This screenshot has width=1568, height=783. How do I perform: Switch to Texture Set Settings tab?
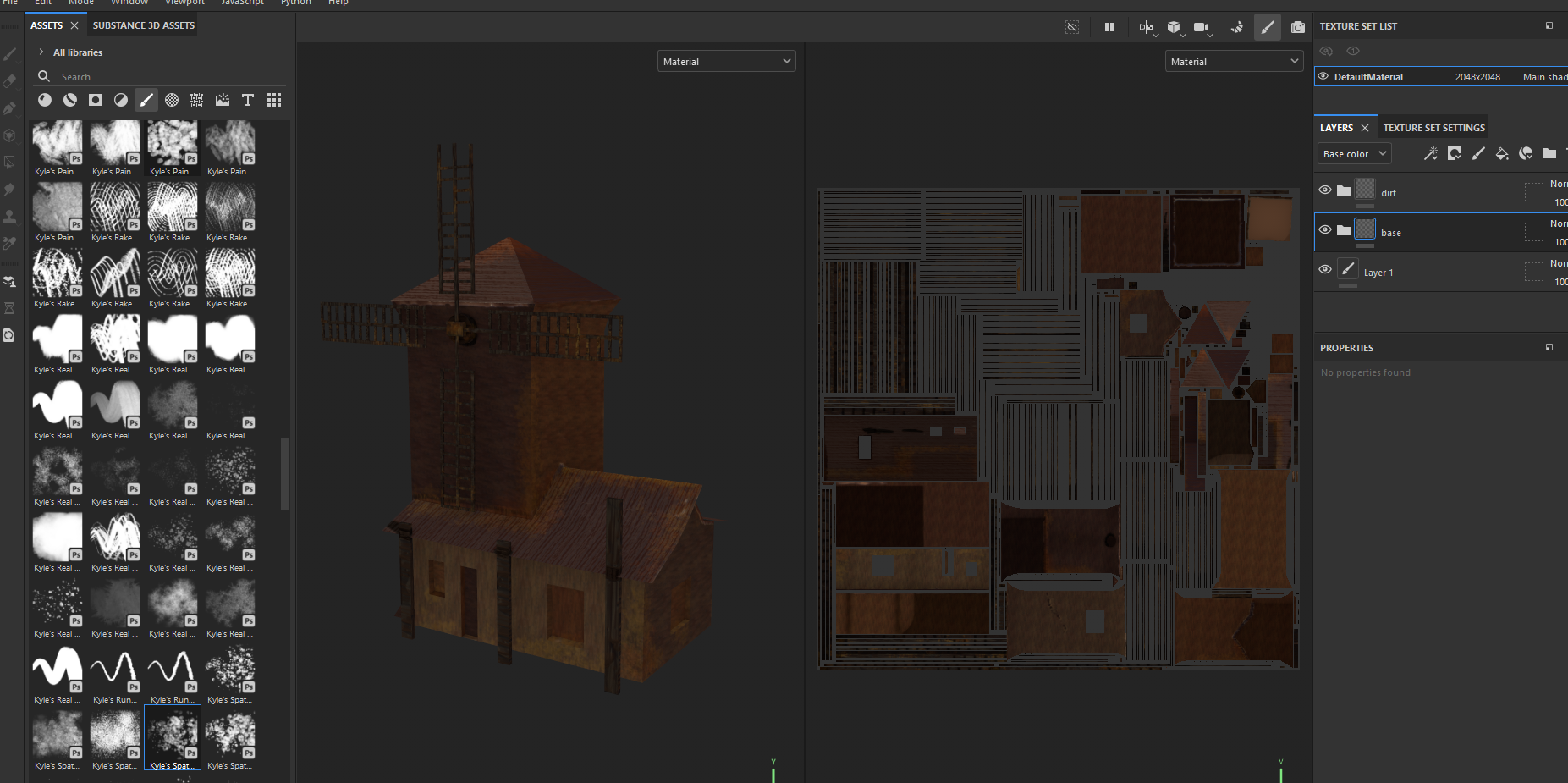pos(1433,128)
